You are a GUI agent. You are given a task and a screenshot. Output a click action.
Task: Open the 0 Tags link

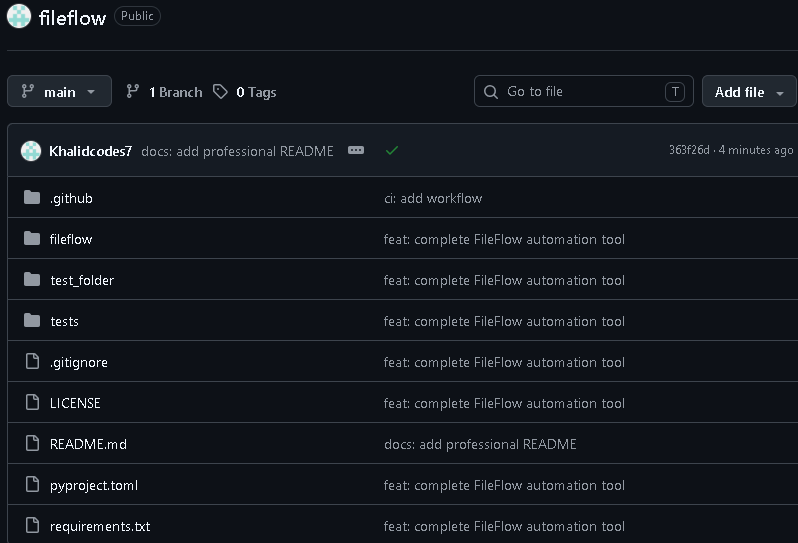click(245, 92)
